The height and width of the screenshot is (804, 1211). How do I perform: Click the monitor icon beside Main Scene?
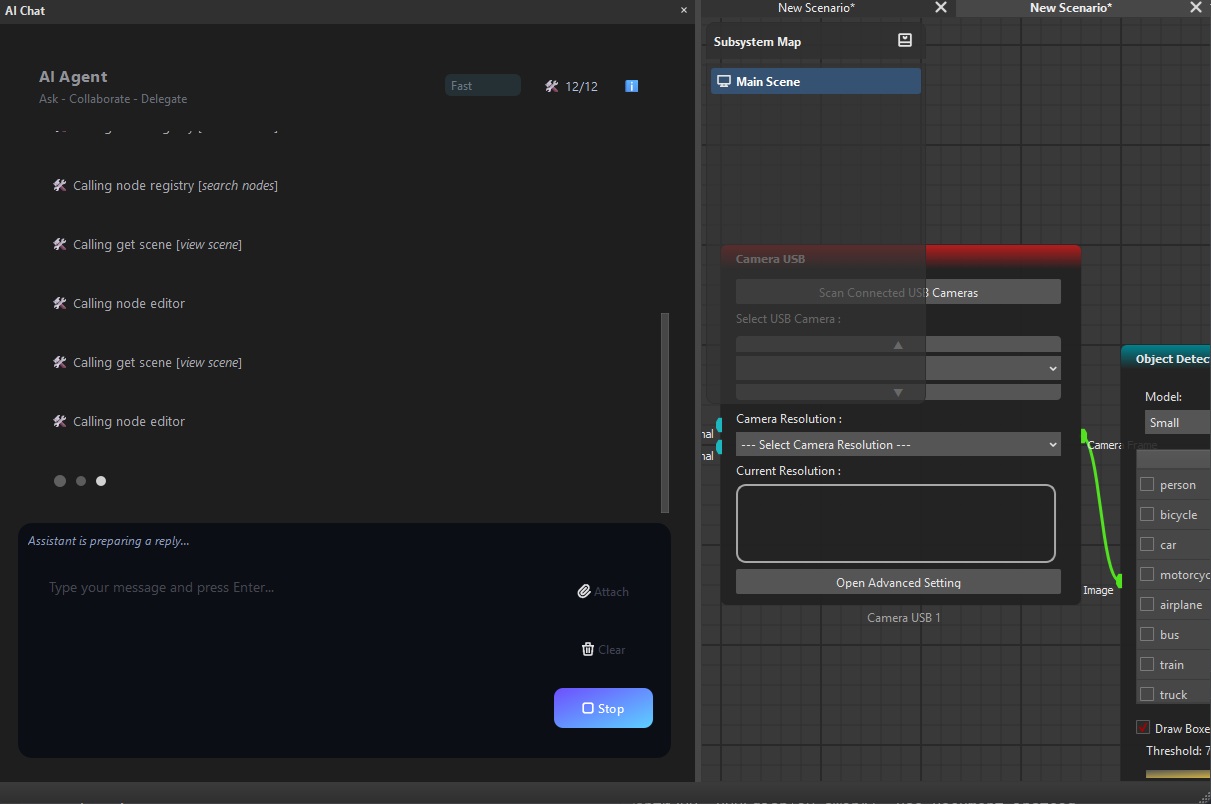[723, 81]
